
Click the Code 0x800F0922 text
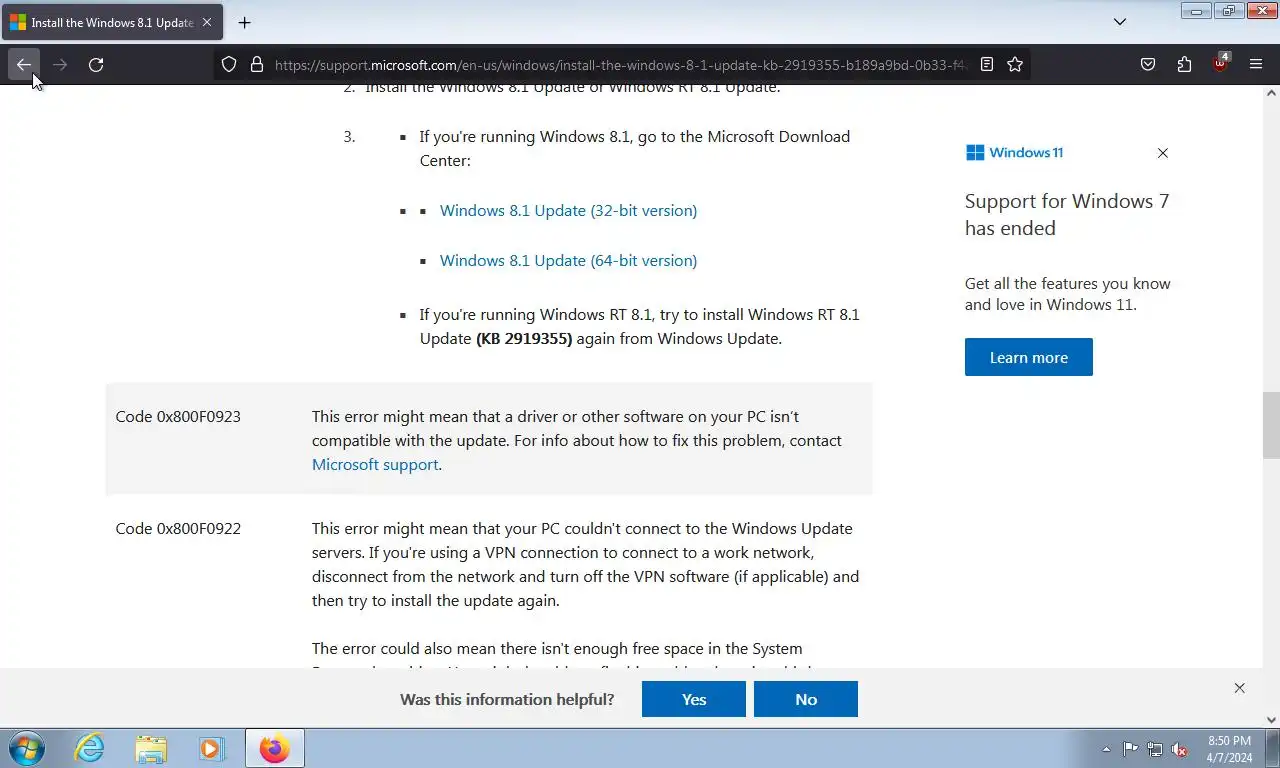178,528
